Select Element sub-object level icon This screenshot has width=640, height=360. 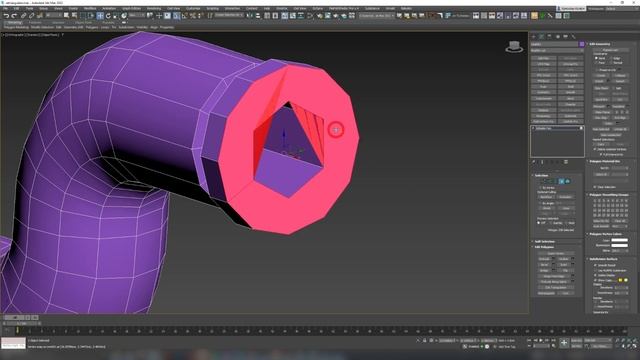567,181
